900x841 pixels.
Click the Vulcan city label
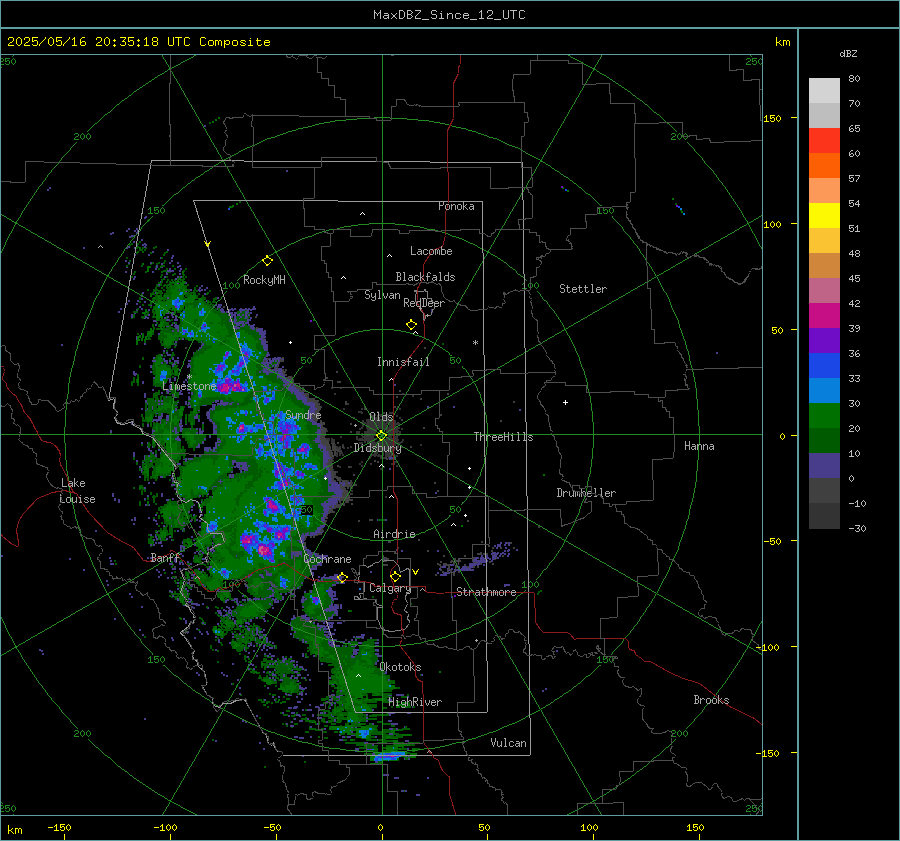click(508, 743)
